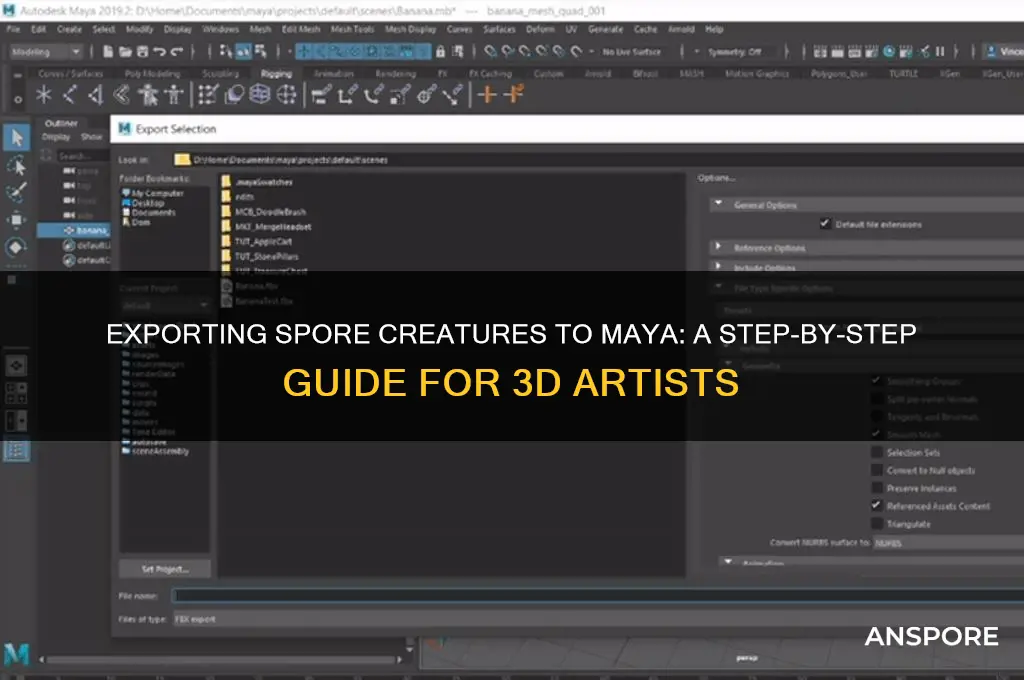Viewport: 1024px width, 680px height.
Task: Expand the Reference Options section
Action: [x=718, y=247]
